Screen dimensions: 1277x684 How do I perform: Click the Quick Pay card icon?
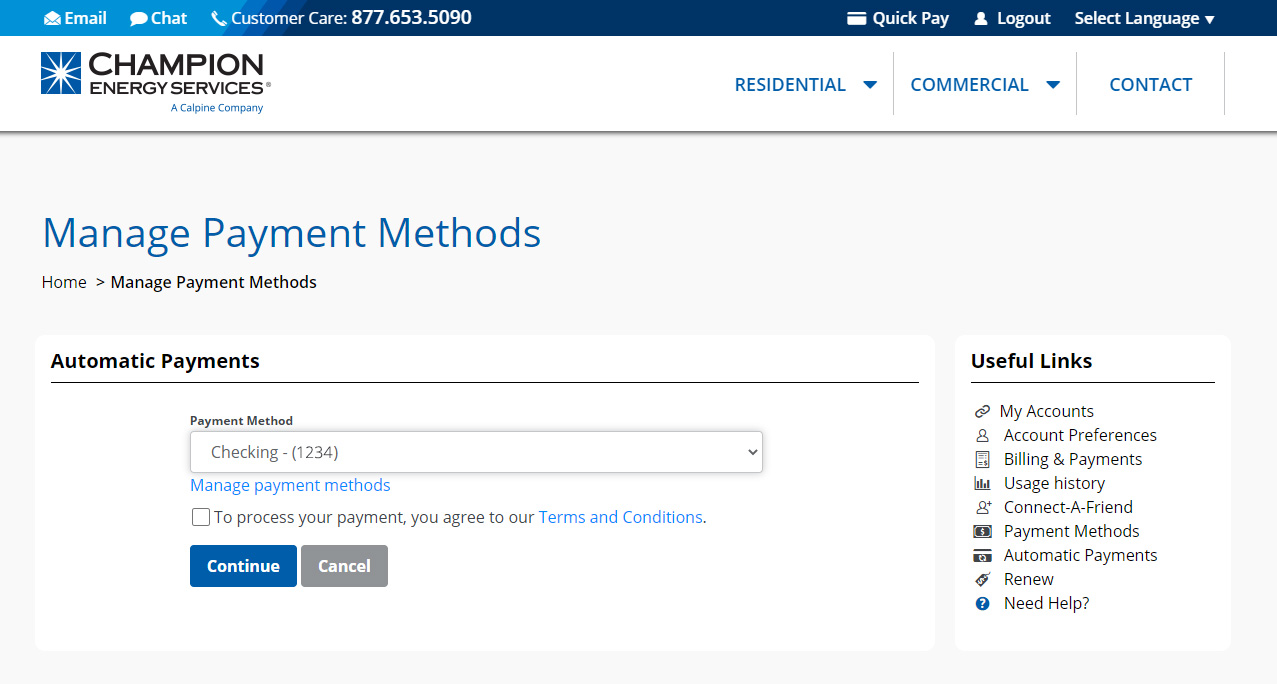tap(856, 18)
